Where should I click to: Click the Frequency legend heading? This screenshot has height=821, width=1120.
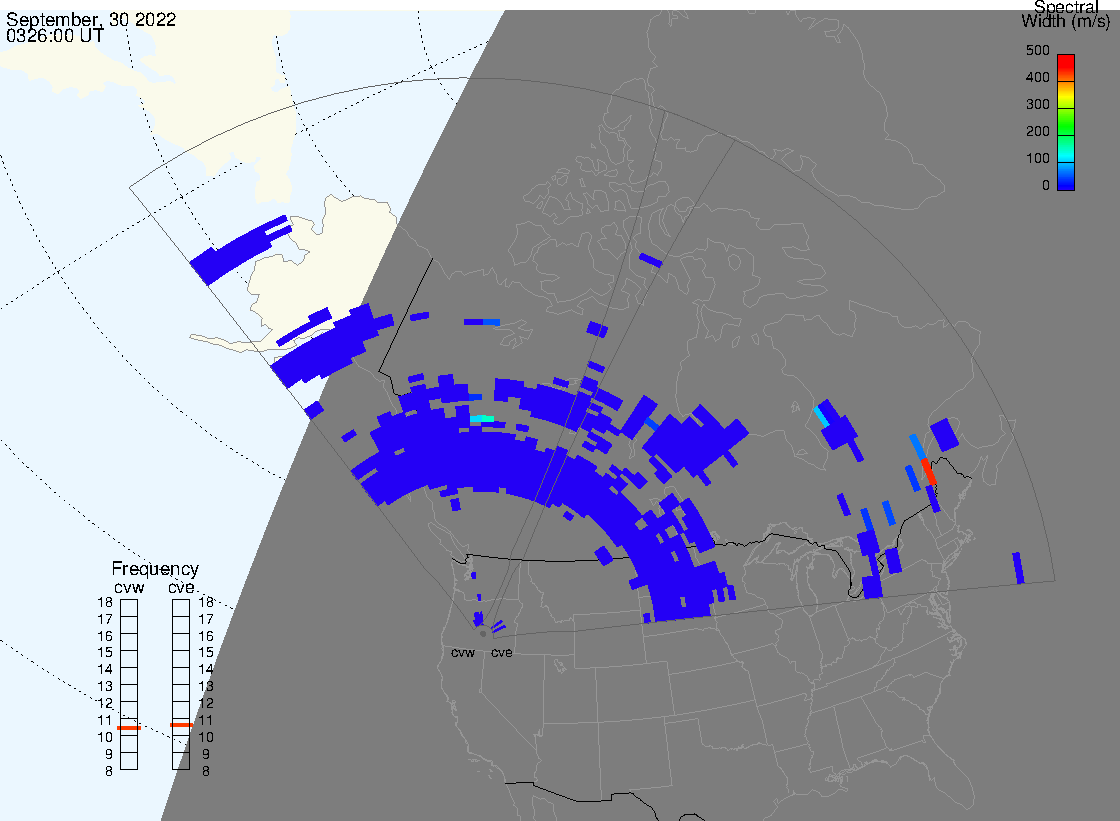(155, 569)
